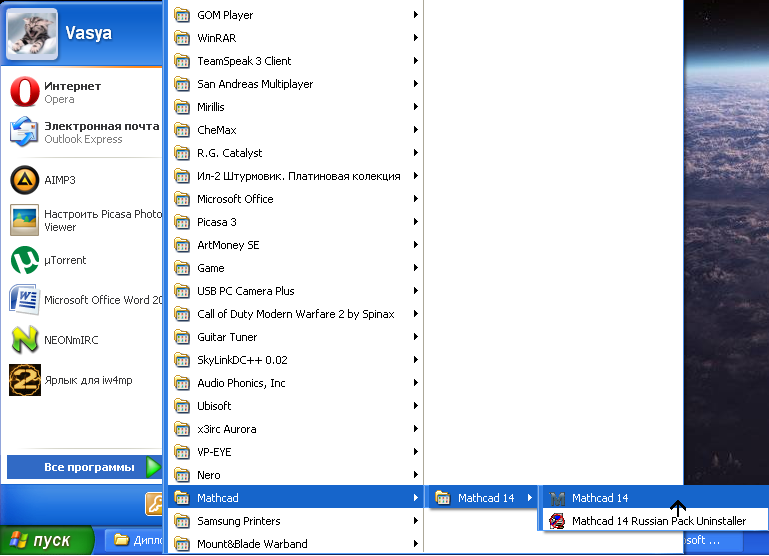Click the WinRAR folder icon

[182, 38]
